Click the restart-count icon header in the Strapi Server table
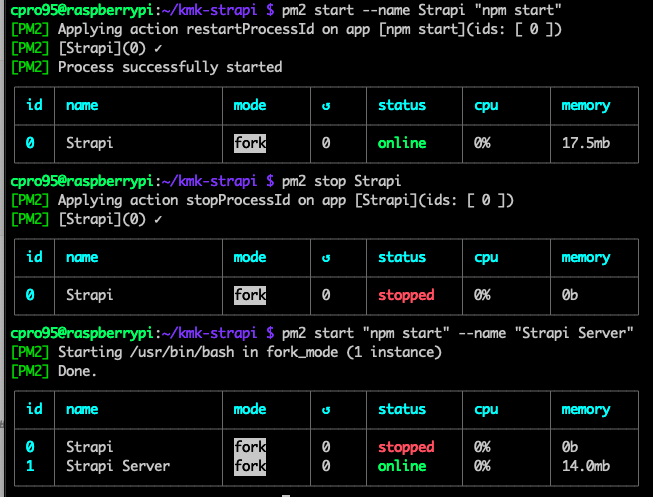Viewport: 653px width, 497px height. click(x=326, y=410)
